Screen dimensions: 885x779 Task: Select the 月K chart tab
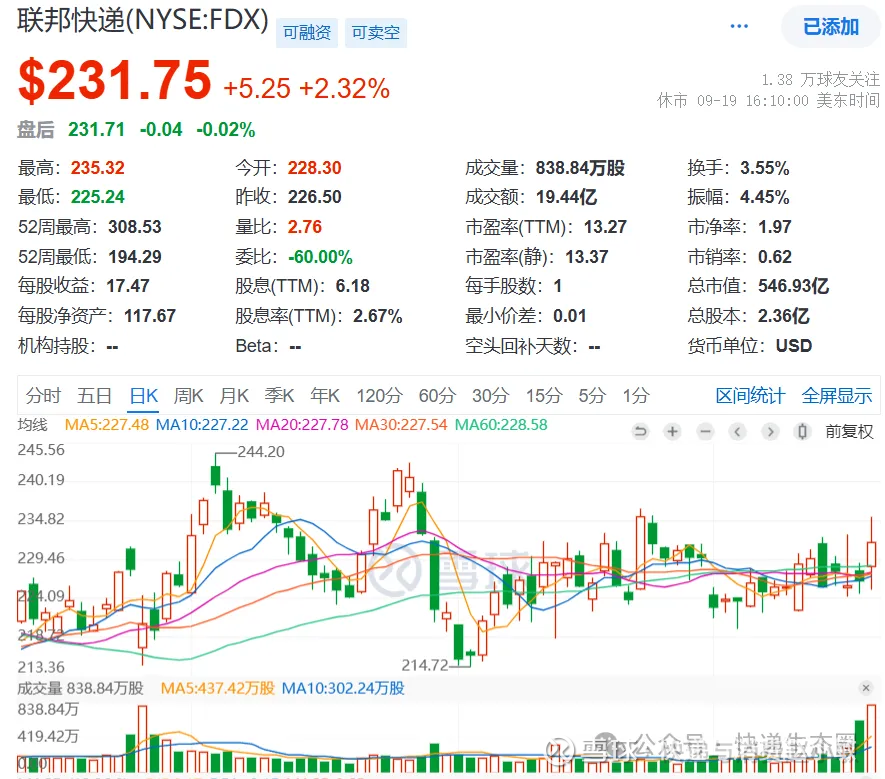(234, 396)
